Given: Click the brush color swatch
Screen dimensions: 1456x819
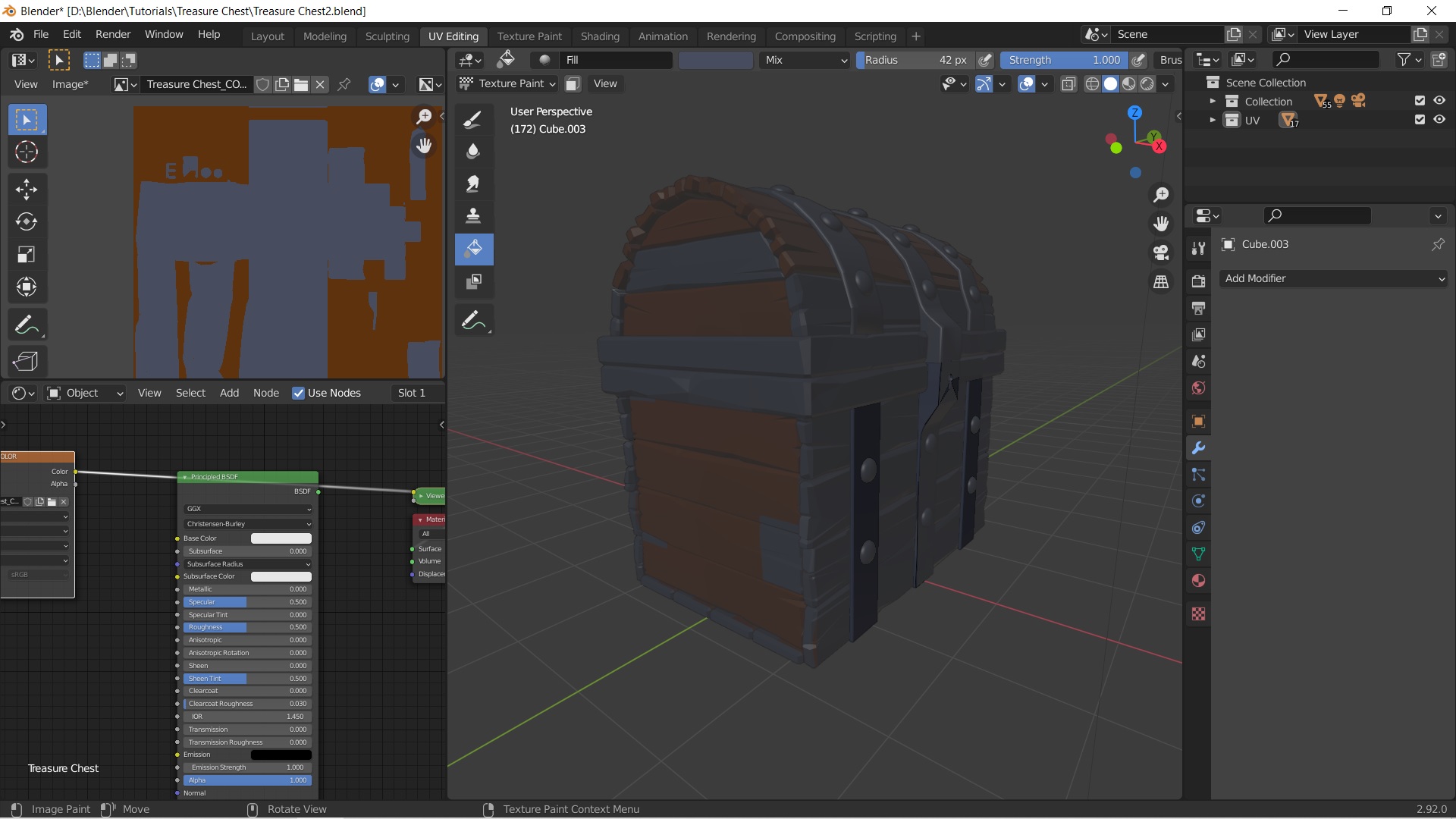Looking at the screenshot, I should tap(715, 60).
